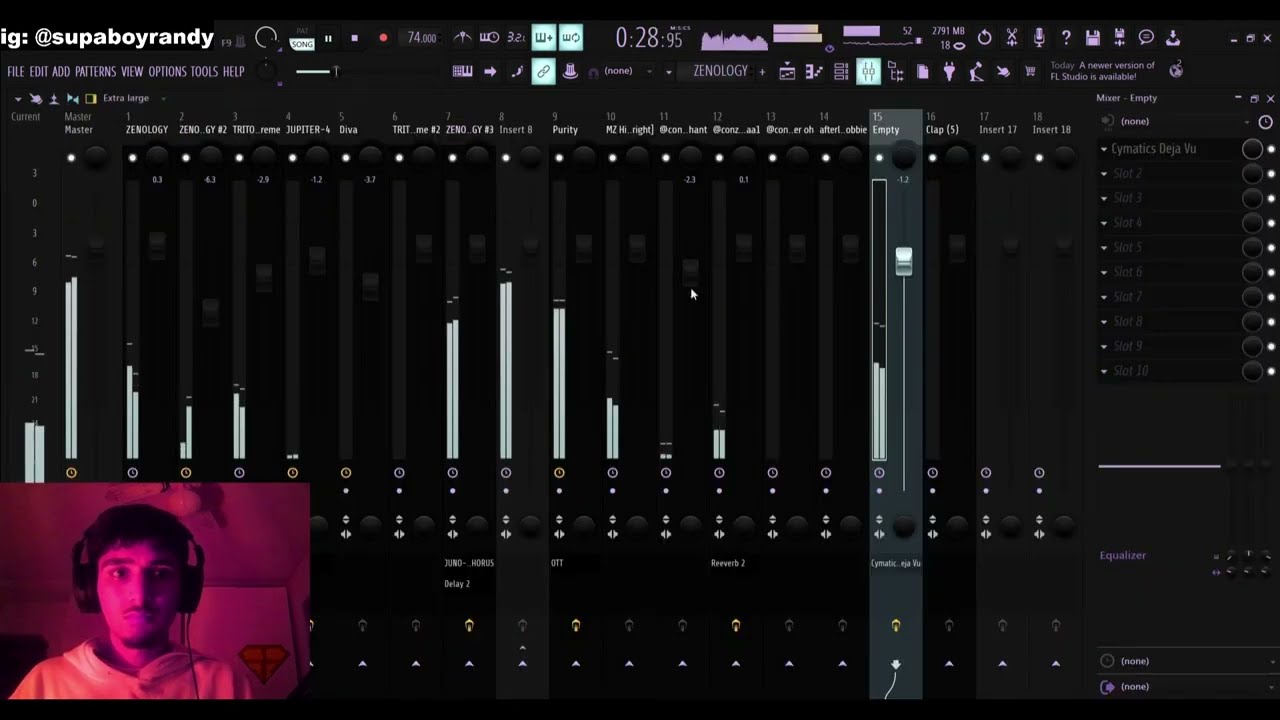
Task: Open the HELP menu
Action: 233,72
